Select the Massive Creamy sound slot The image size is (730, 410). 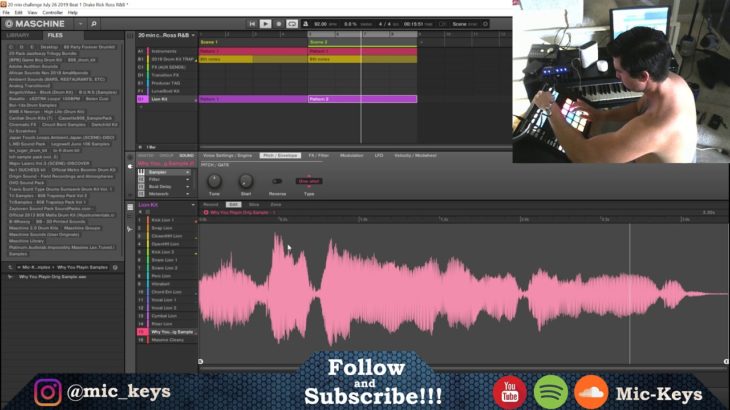167,340
